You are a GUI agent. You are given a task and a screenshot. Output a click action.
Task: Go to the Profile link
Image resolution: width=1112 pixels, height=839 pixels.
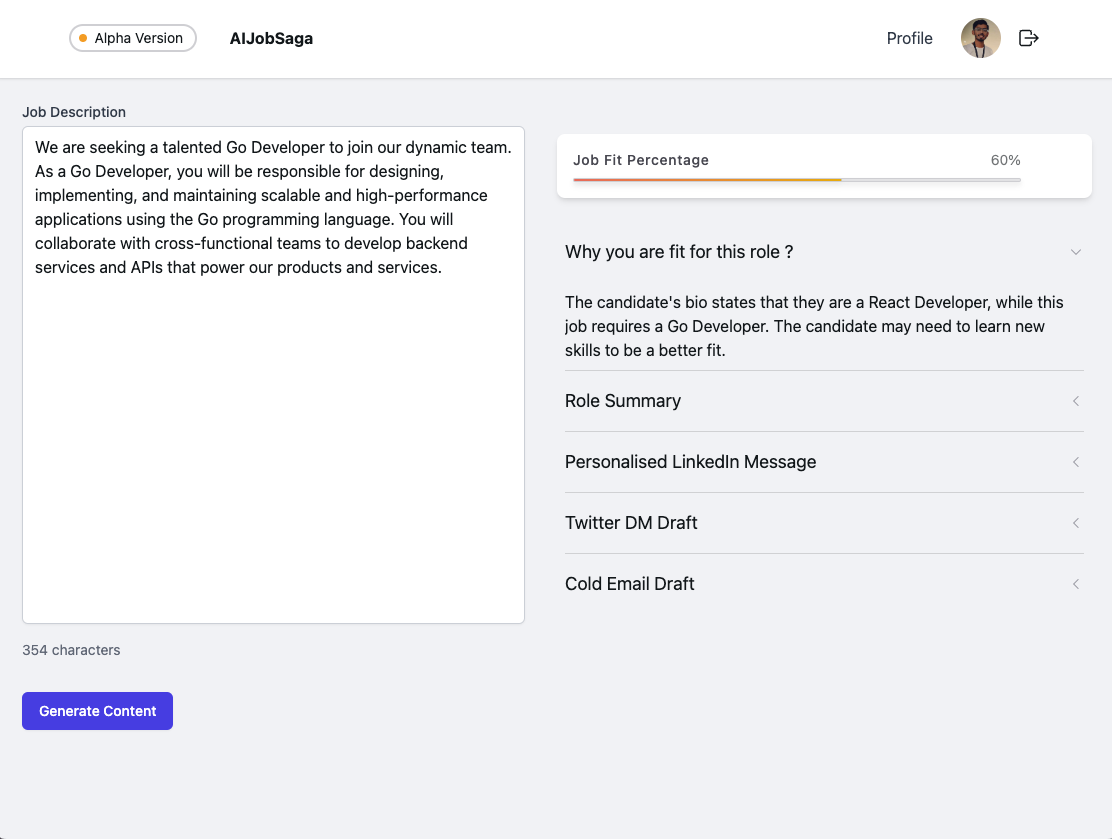tap(909, 38)
